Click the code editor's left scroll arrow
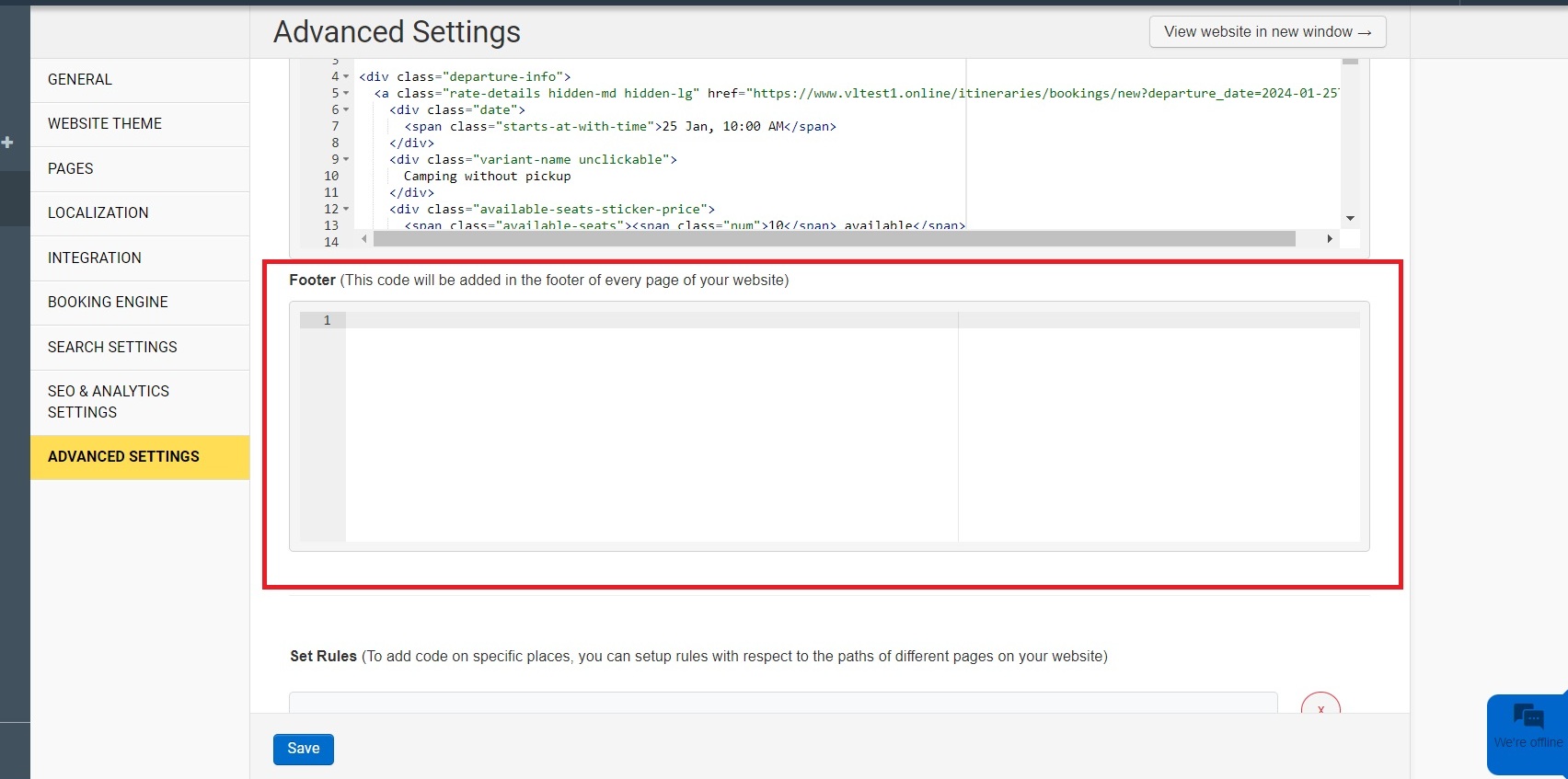The image size is (1568, 779). click(364, 239)
